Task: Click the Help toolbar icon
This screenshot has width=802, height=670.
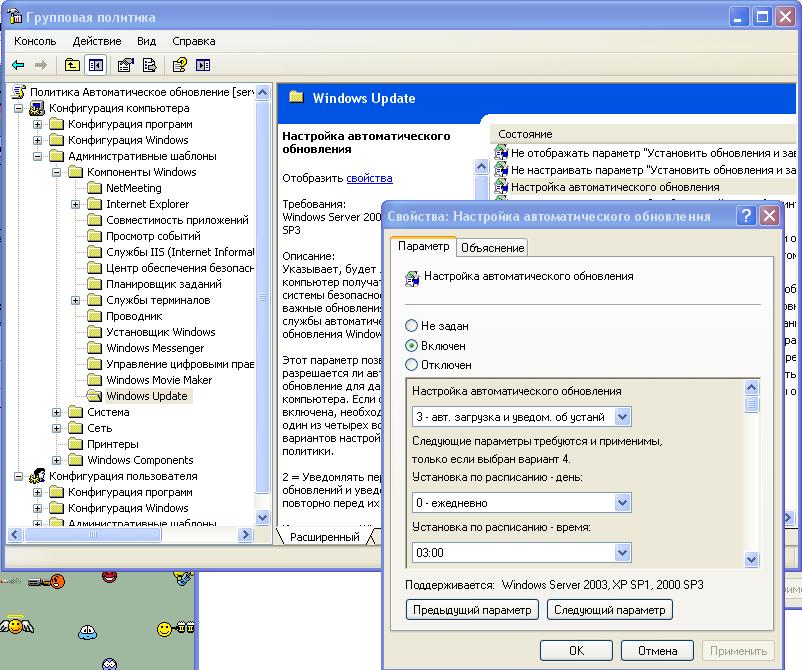Action: pos(180,65)
